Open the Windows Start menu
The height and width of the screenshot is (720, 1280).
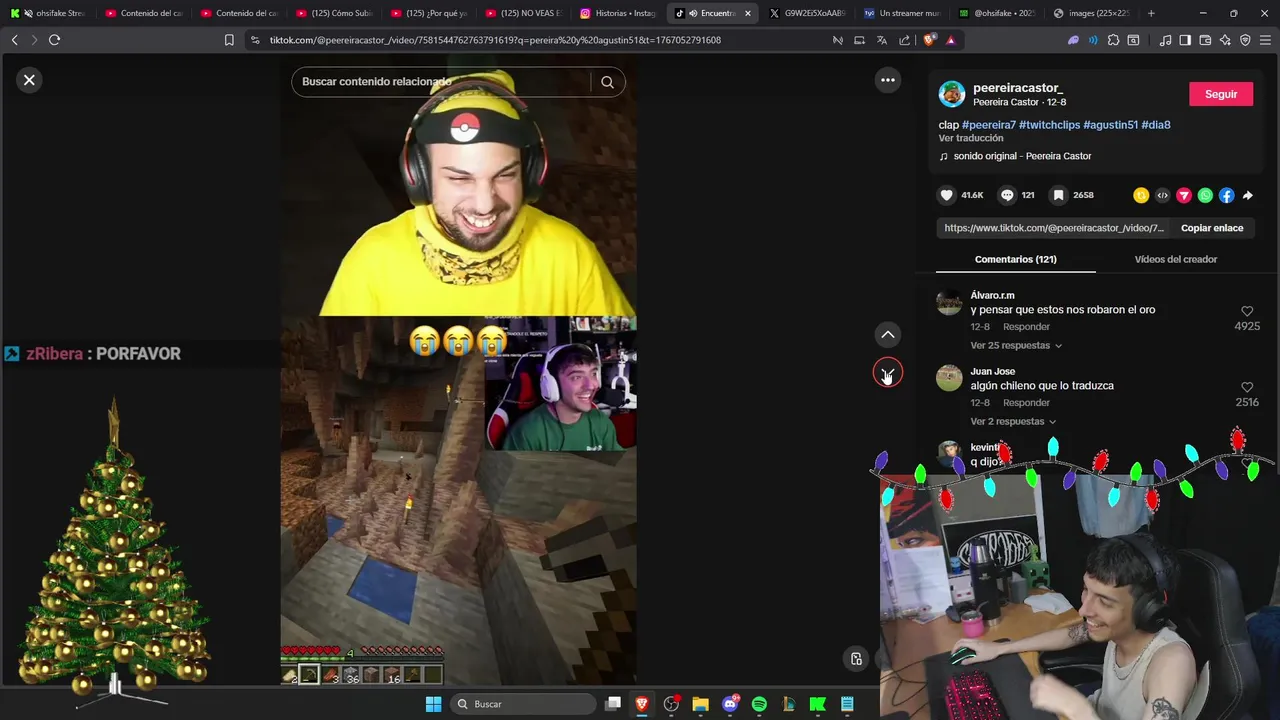[x=433, y=704]
